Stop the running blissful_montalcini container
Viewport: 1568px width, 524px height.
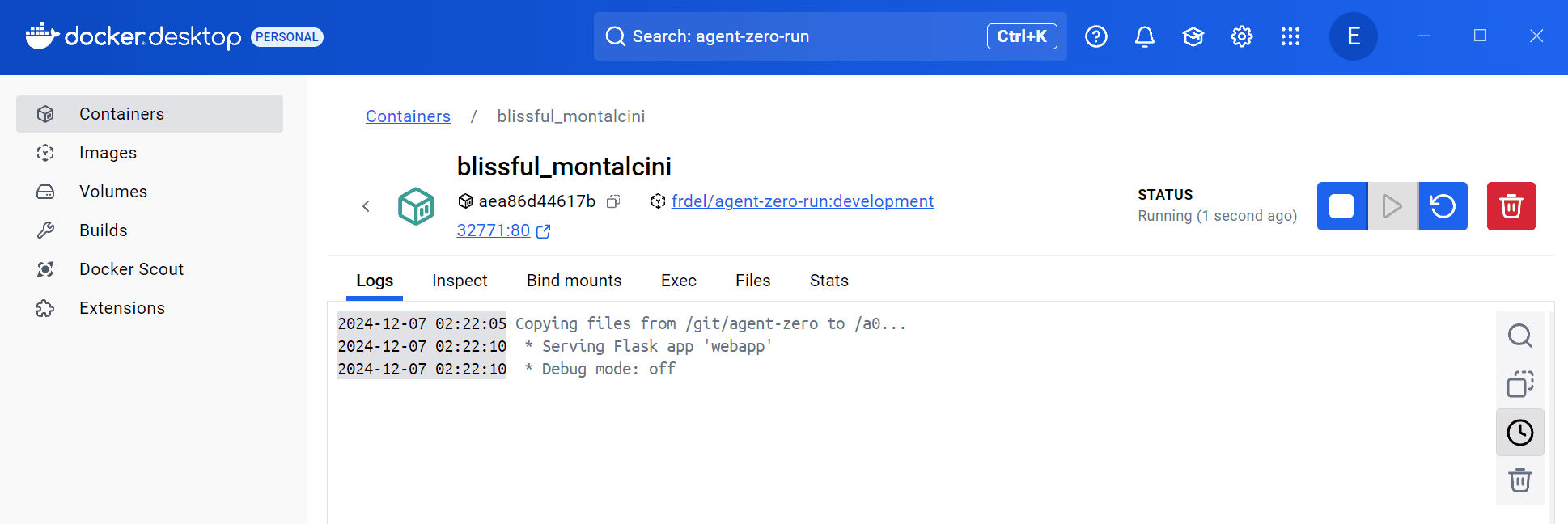click(x=1341, y=206)
